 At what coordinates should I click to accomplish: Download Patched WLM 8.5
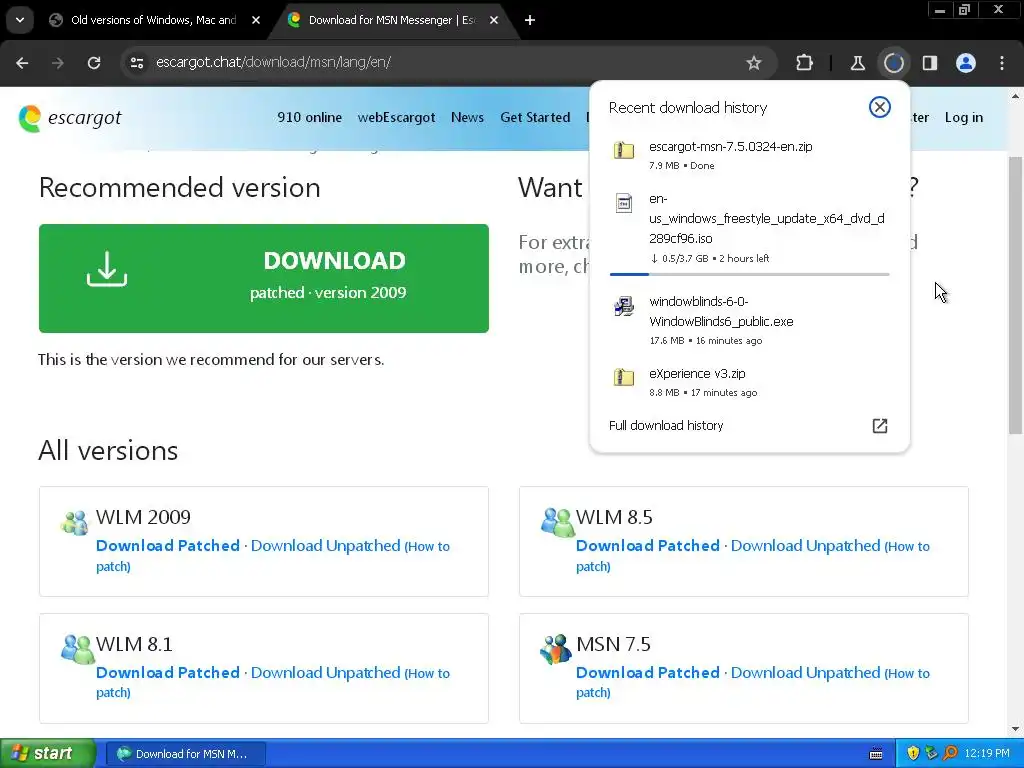pyautogui.click(x=648, y=546)
